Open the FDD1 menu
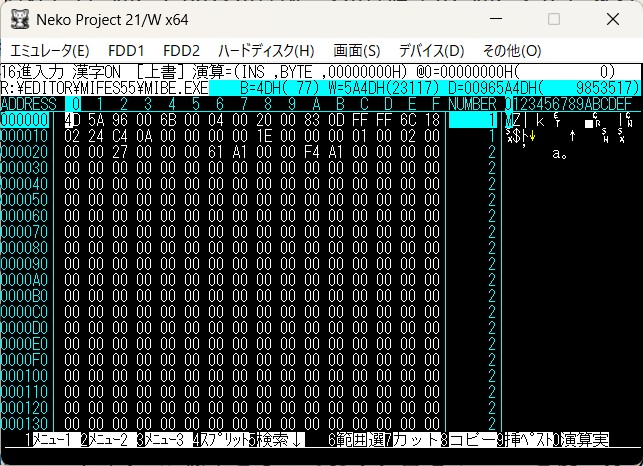643x466 pixels. click(126, 50)
